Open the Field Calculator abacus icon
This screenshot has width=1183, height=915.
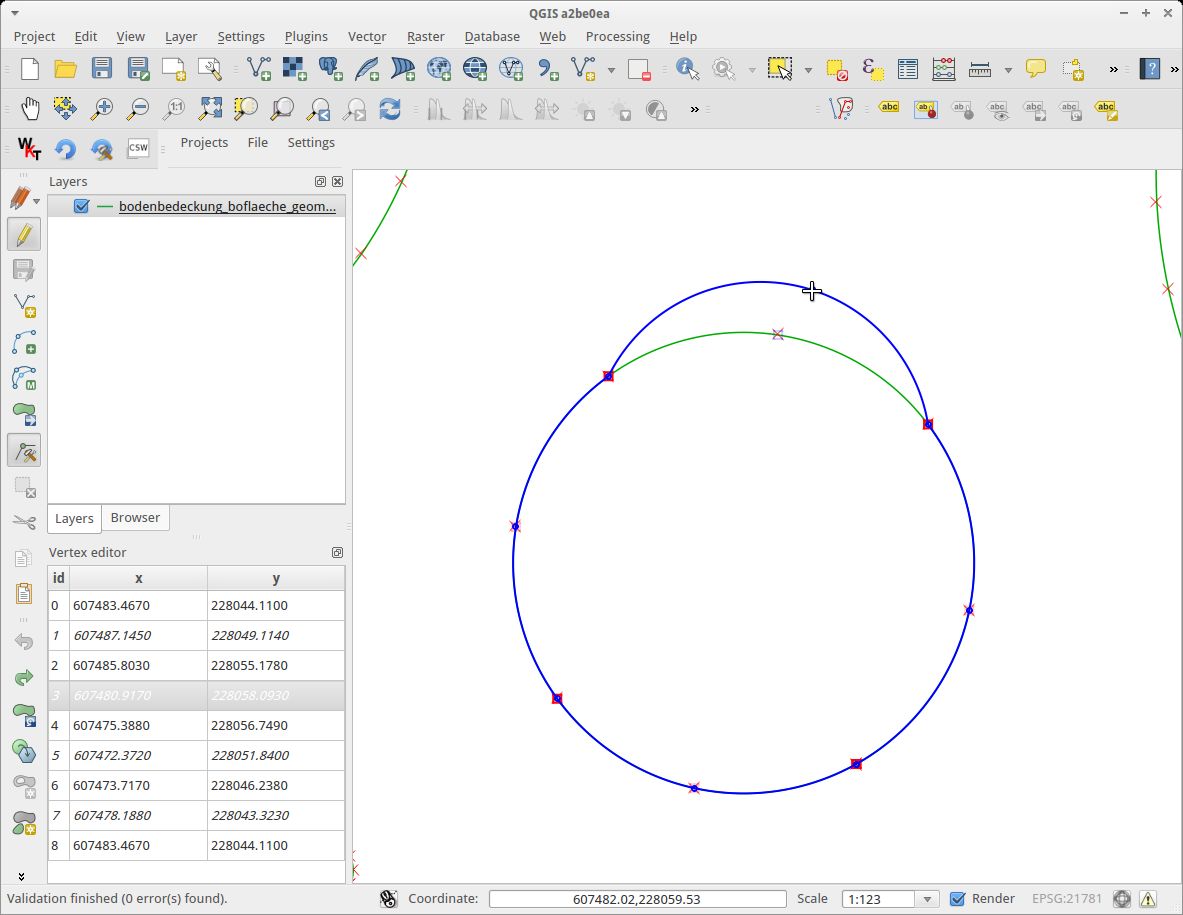click(943, 69)
